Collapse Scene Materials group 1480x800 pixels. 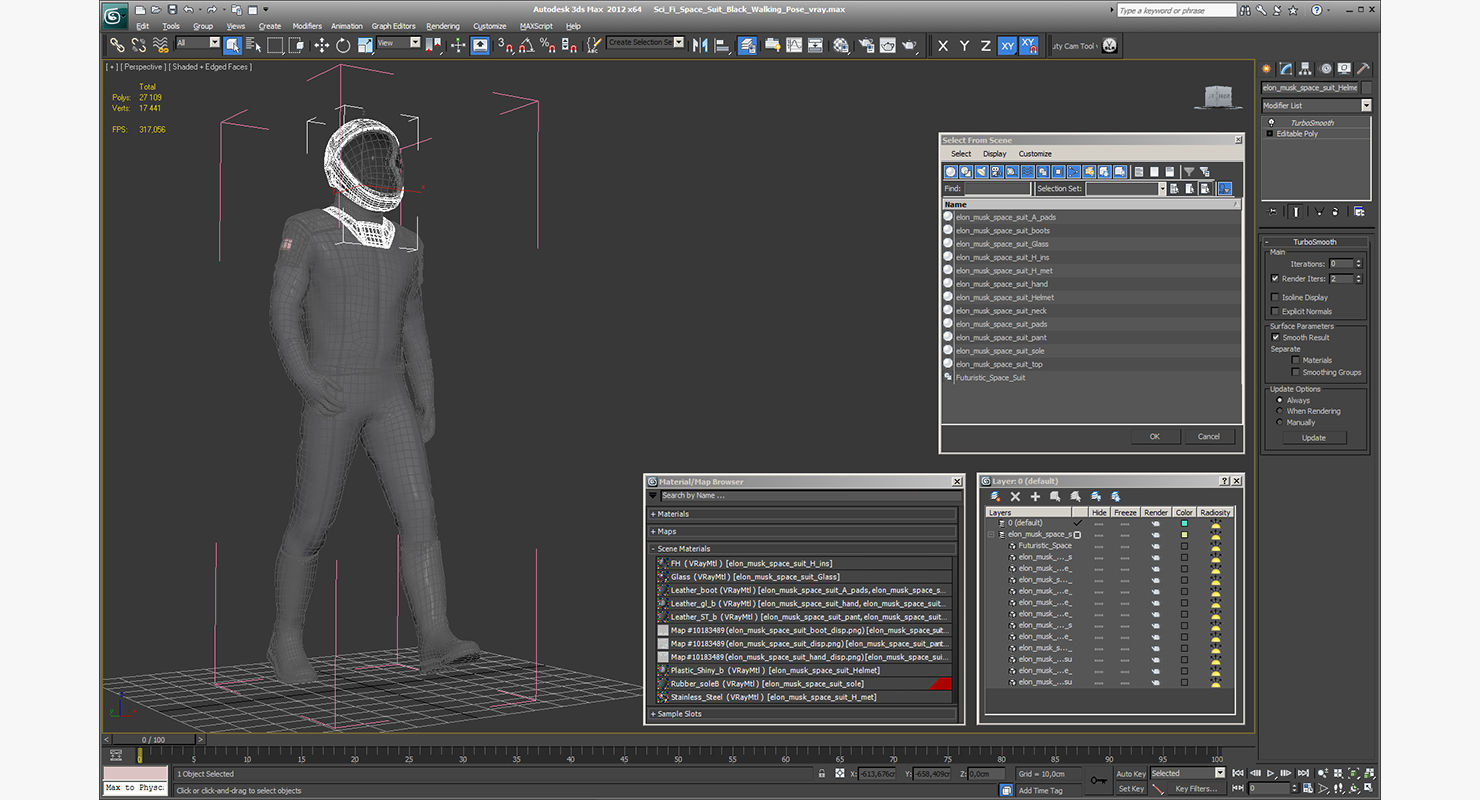803,548
